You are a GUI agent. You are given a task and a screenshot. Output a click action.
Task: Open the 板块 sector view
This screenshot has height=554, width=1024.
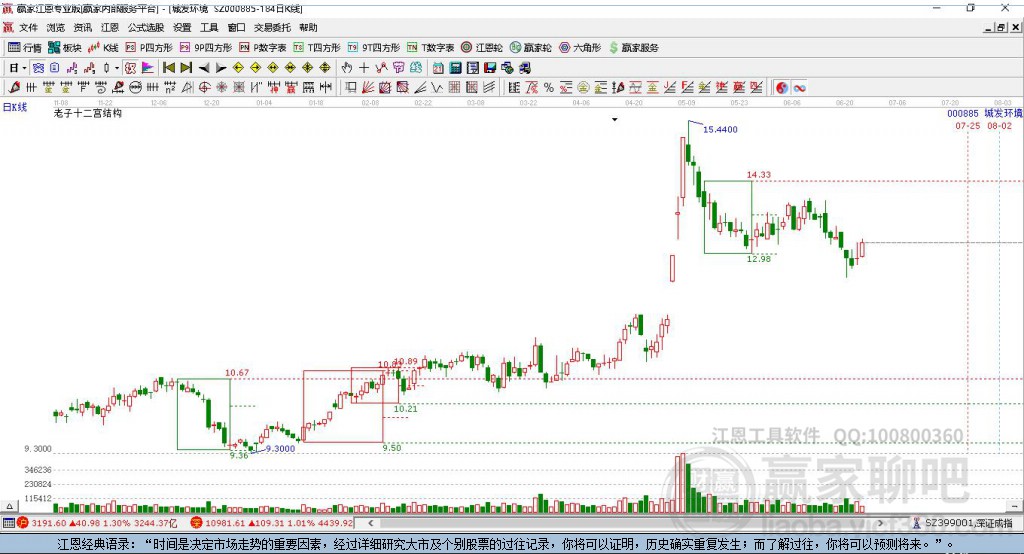point(64,48)
